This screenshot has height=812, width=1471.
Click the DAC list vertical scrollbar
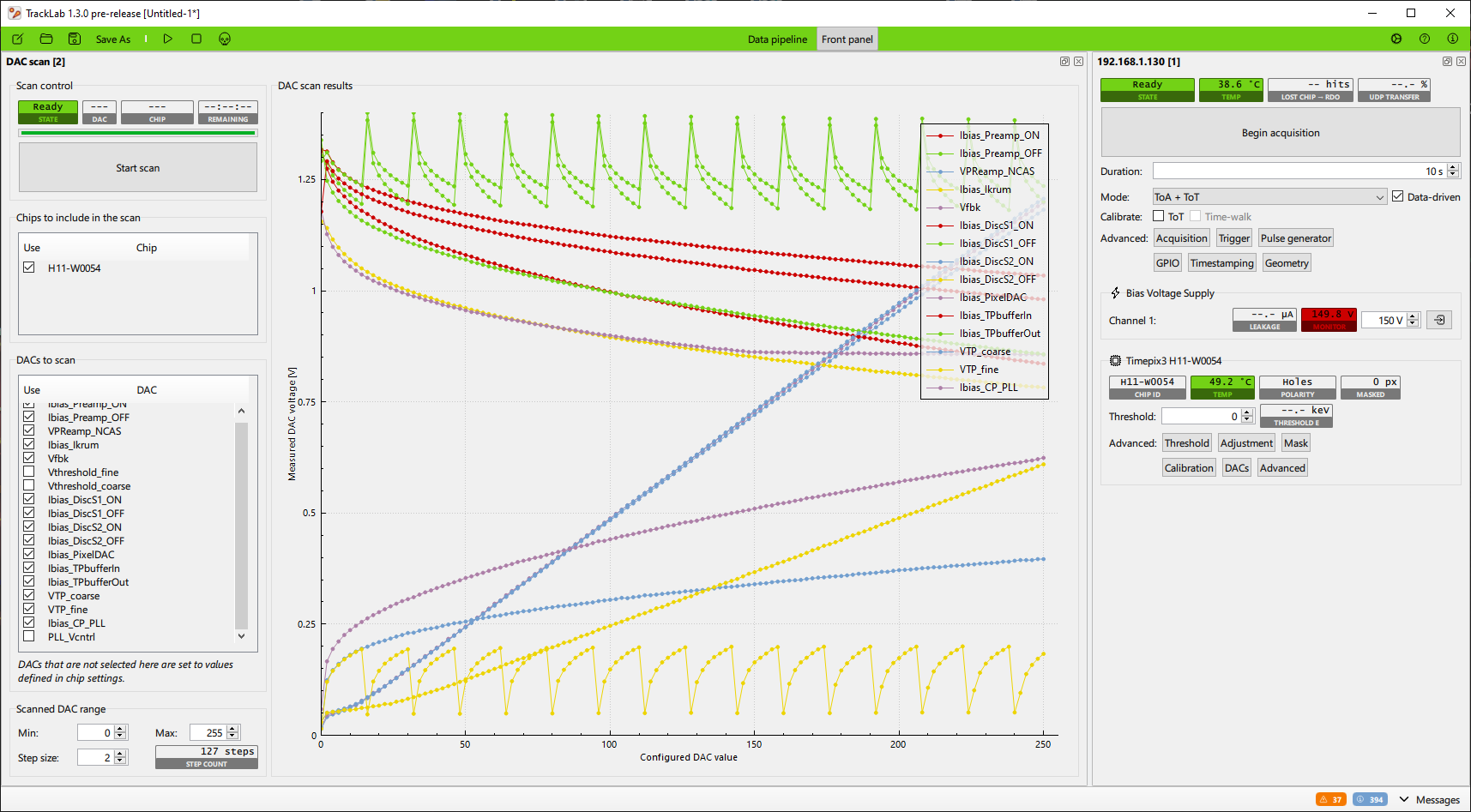(x=241, y=523)
